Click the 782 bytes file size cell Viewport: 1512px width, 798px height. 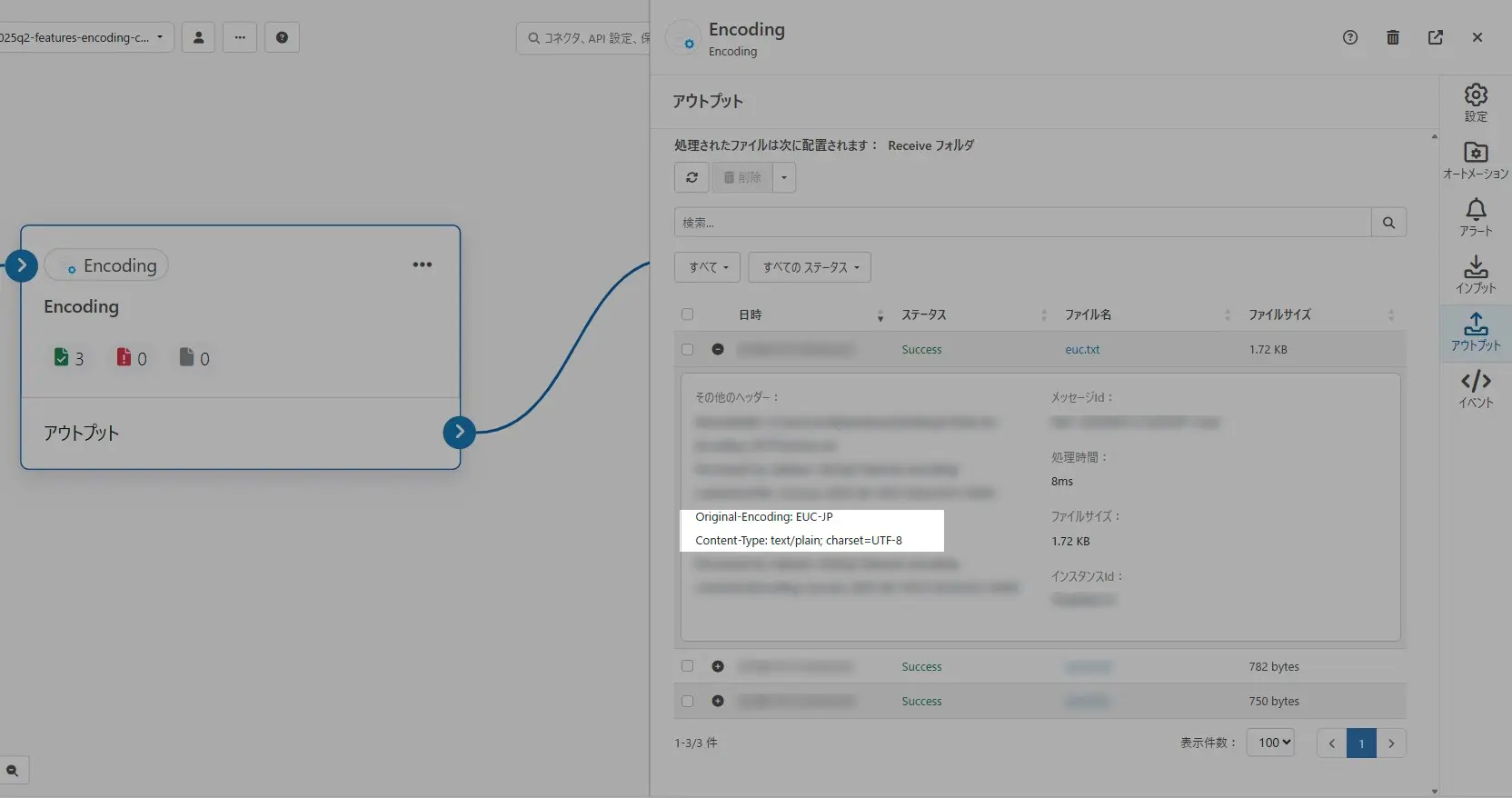(1274, 666)
